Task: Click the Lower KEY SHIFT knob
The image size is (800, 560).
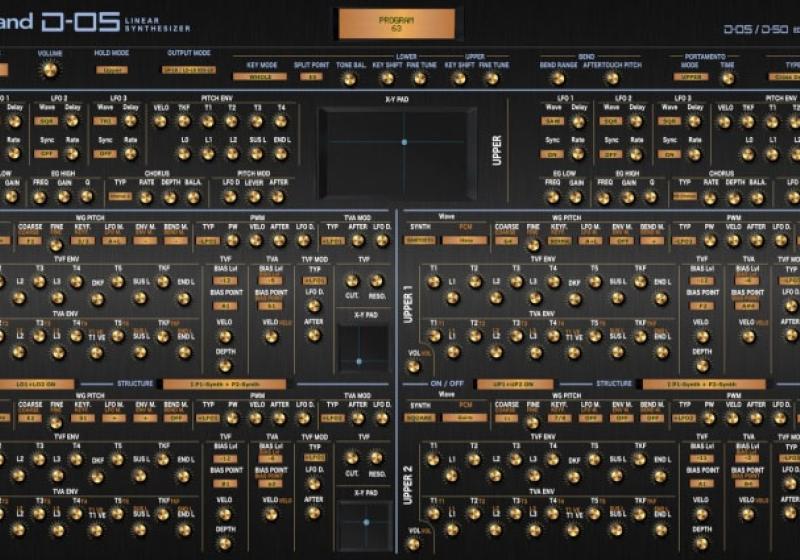Action: tap(388, 79)
